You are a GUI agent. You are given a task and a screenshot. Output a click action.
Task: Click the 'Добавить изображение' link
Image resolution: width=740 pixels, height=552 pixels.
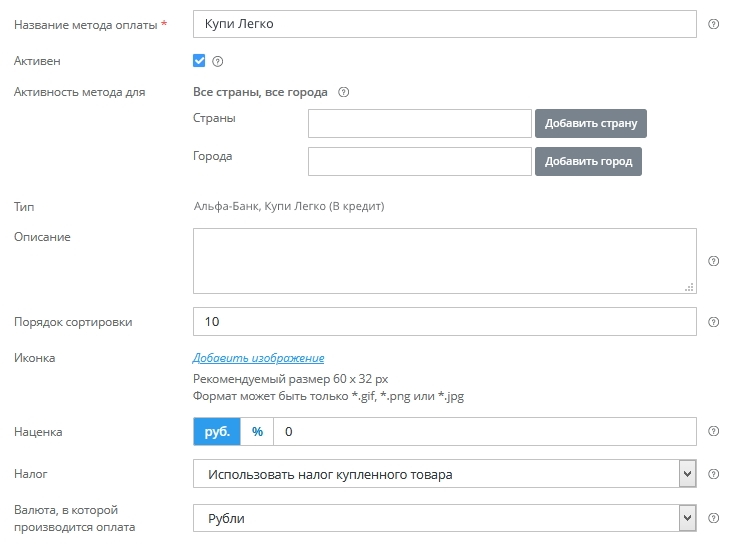(258, 358)
